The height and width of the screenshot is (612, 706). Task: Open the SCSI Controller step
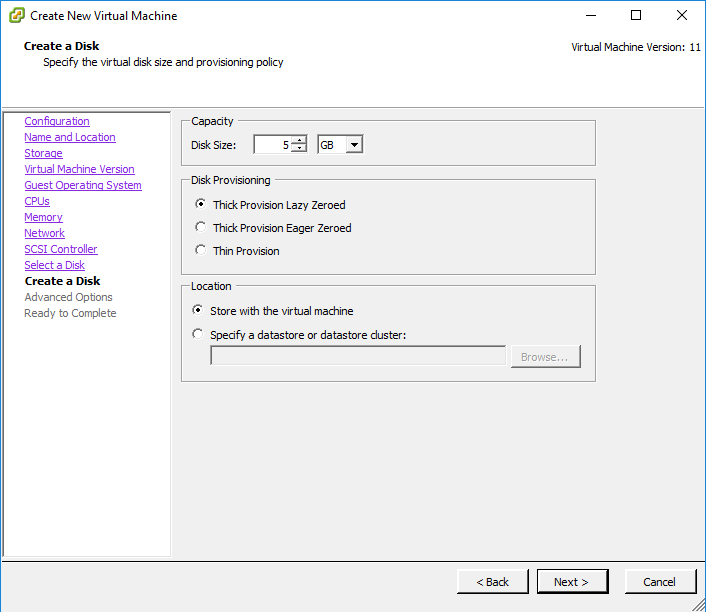tap(61, 249)
